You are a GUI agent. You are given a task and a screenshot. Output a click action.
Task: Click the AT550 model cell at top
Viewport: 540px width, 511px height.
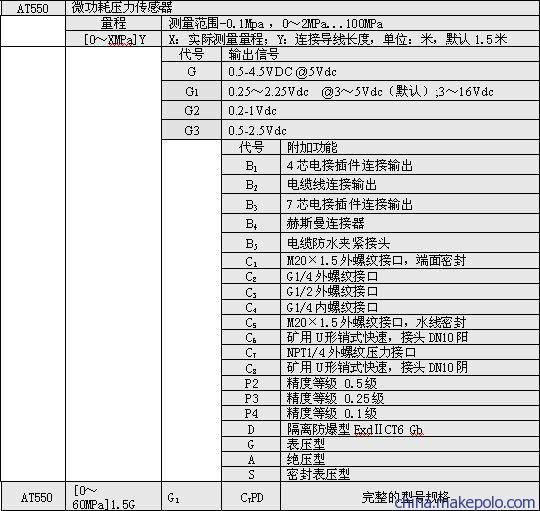(33, 8)
